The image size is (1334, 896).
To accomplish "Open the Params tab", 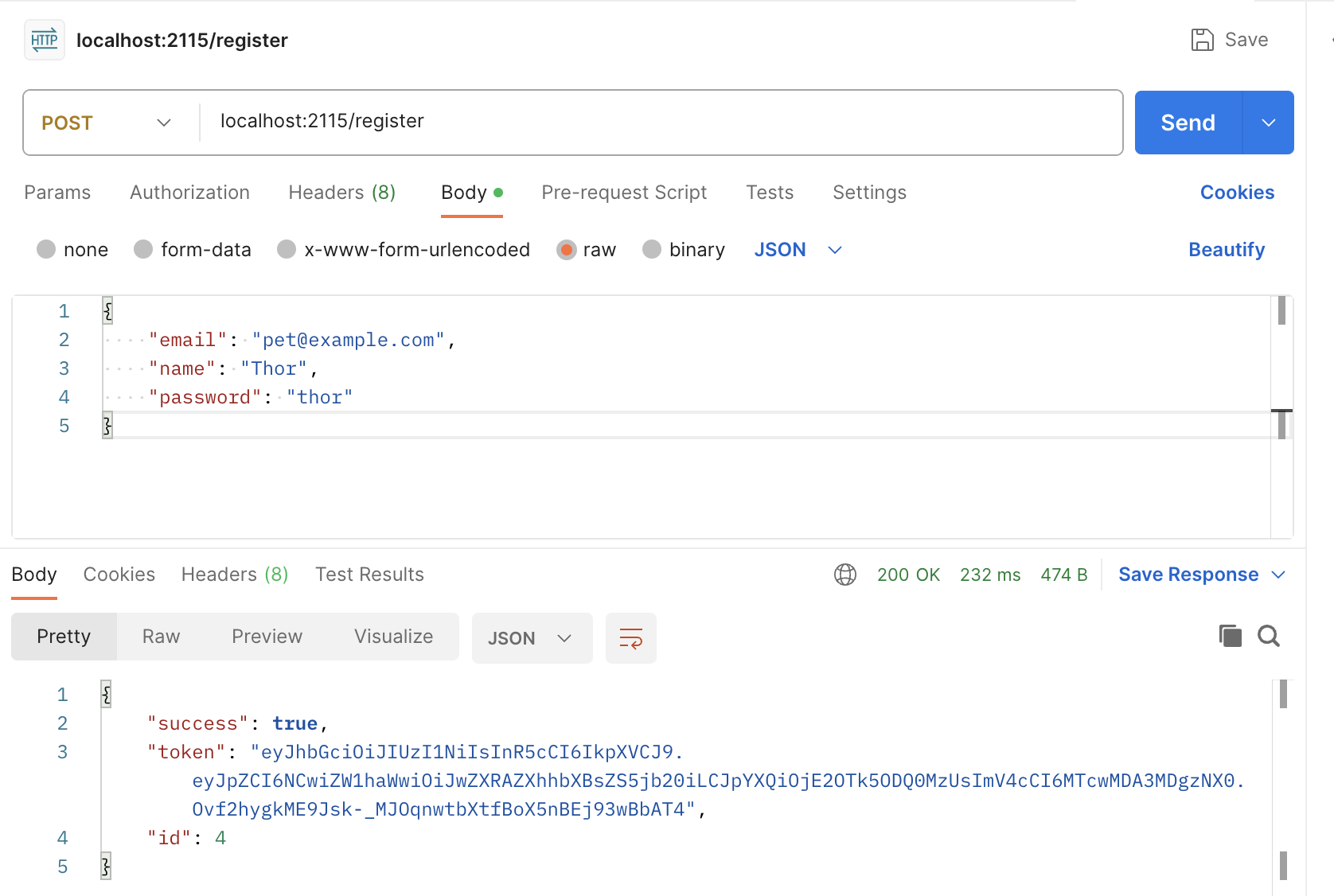I will pos(57,193).
